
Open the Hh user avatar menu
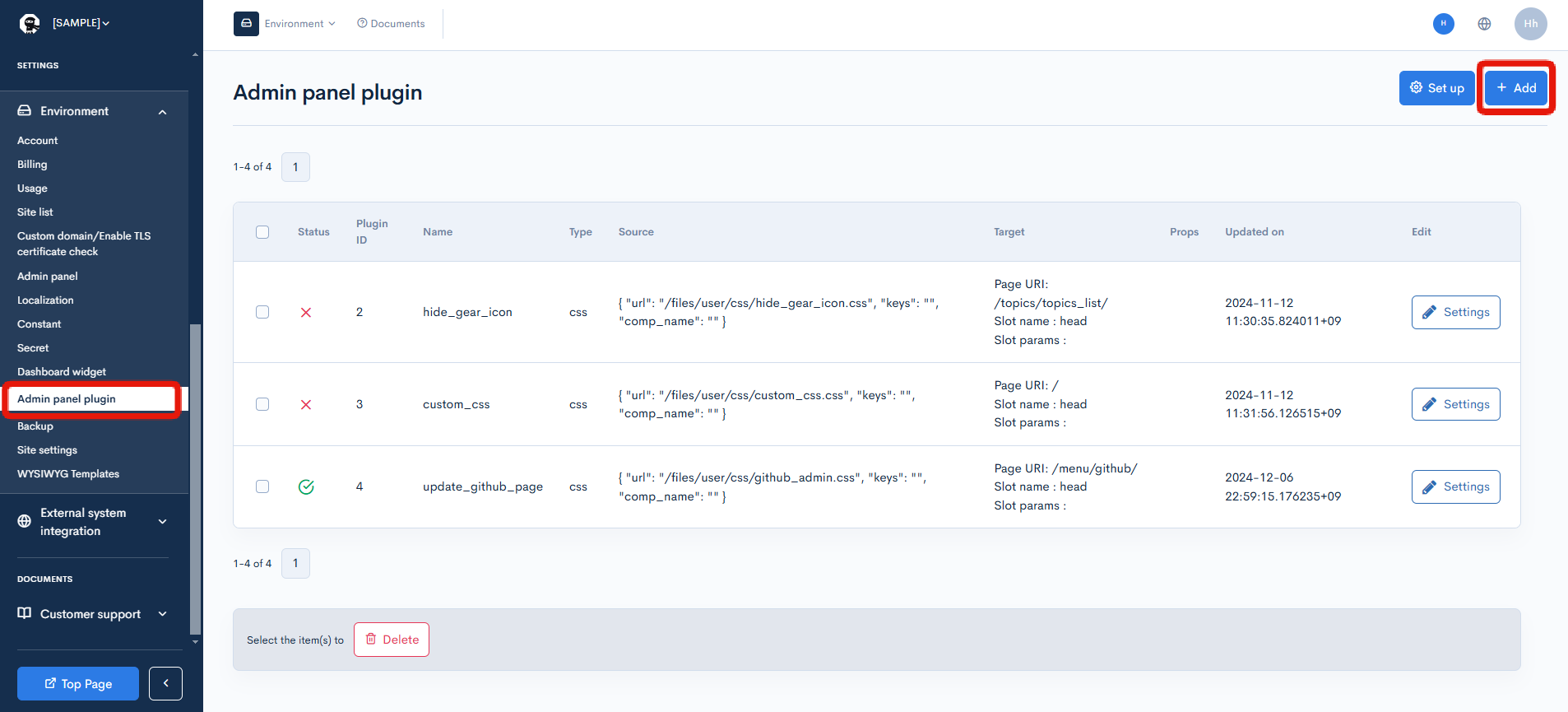pyautogui.click(x=1530, y=24)
